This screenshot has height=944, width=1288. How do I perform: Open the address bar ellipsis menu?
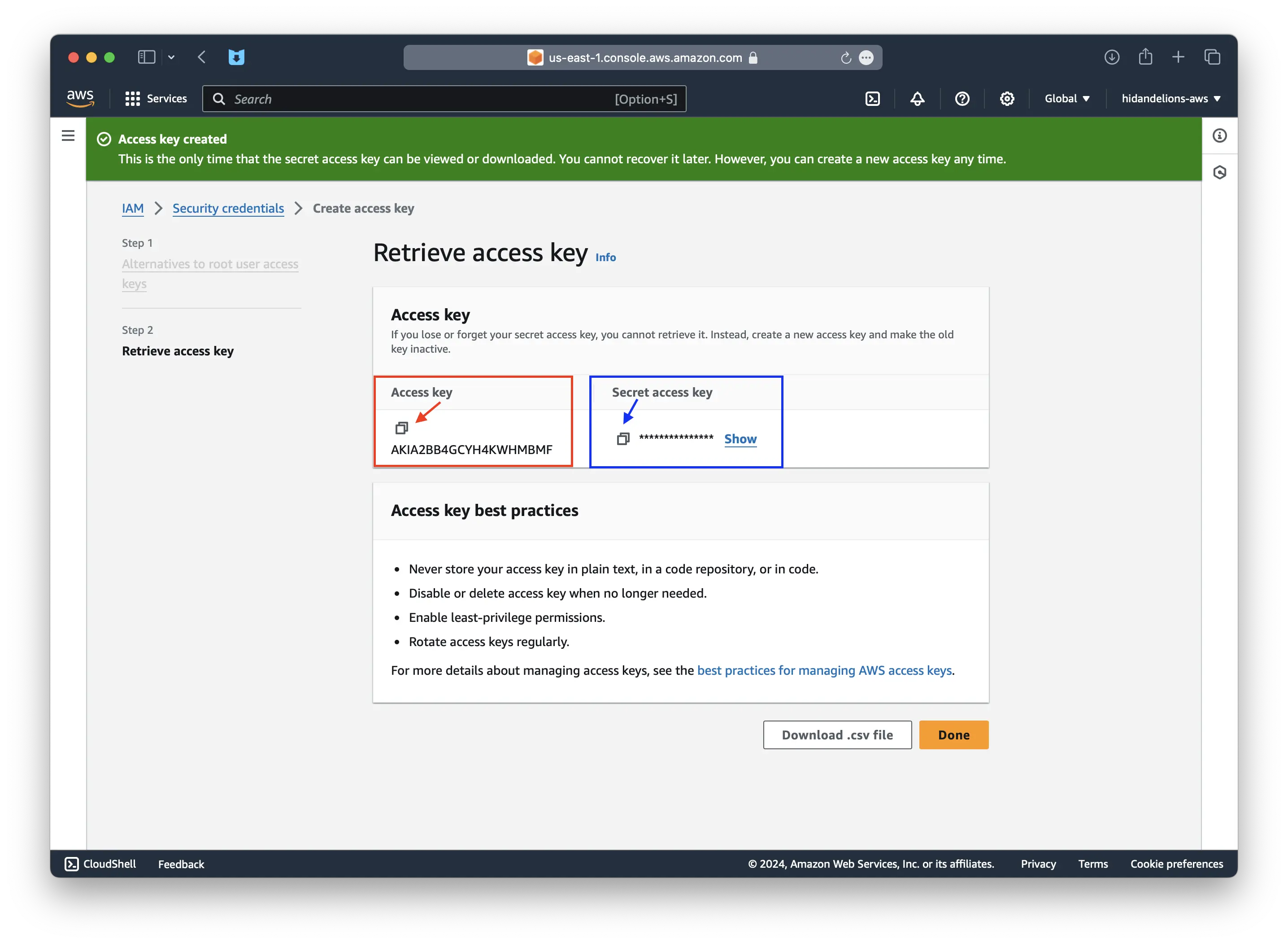point(866,58)
